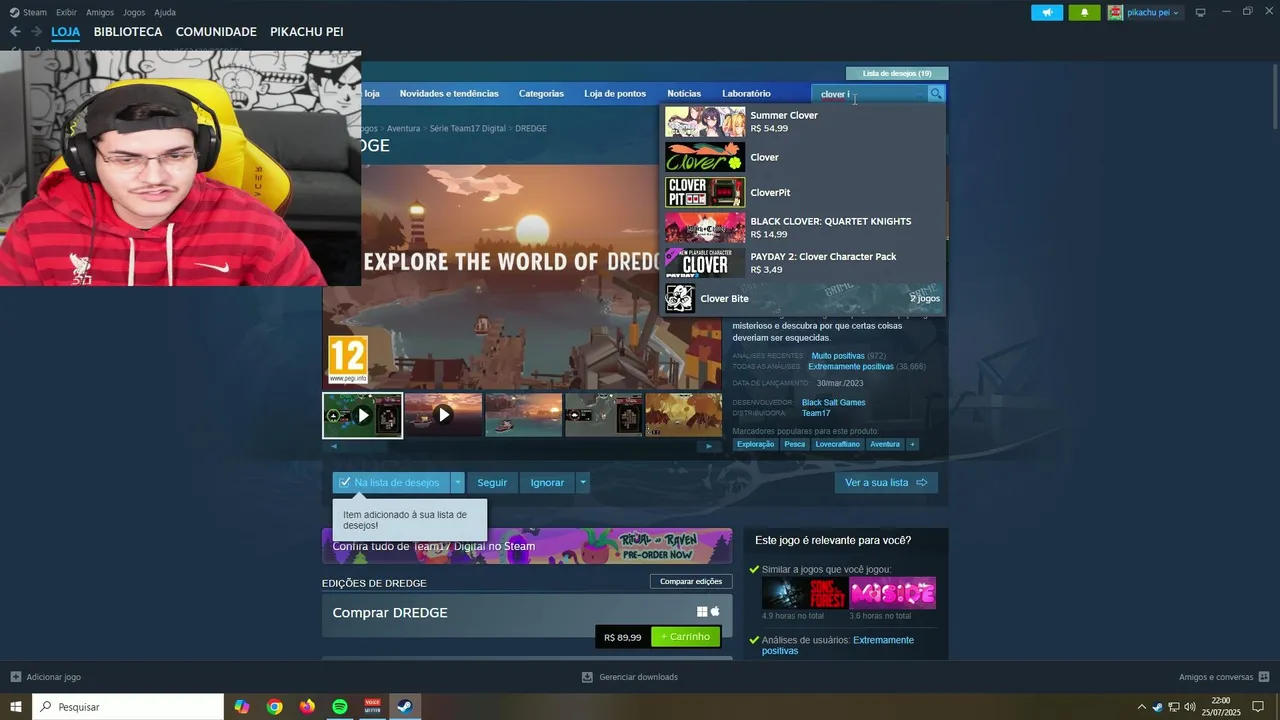Click the Lovecraftiano tag

click(837, 444)
